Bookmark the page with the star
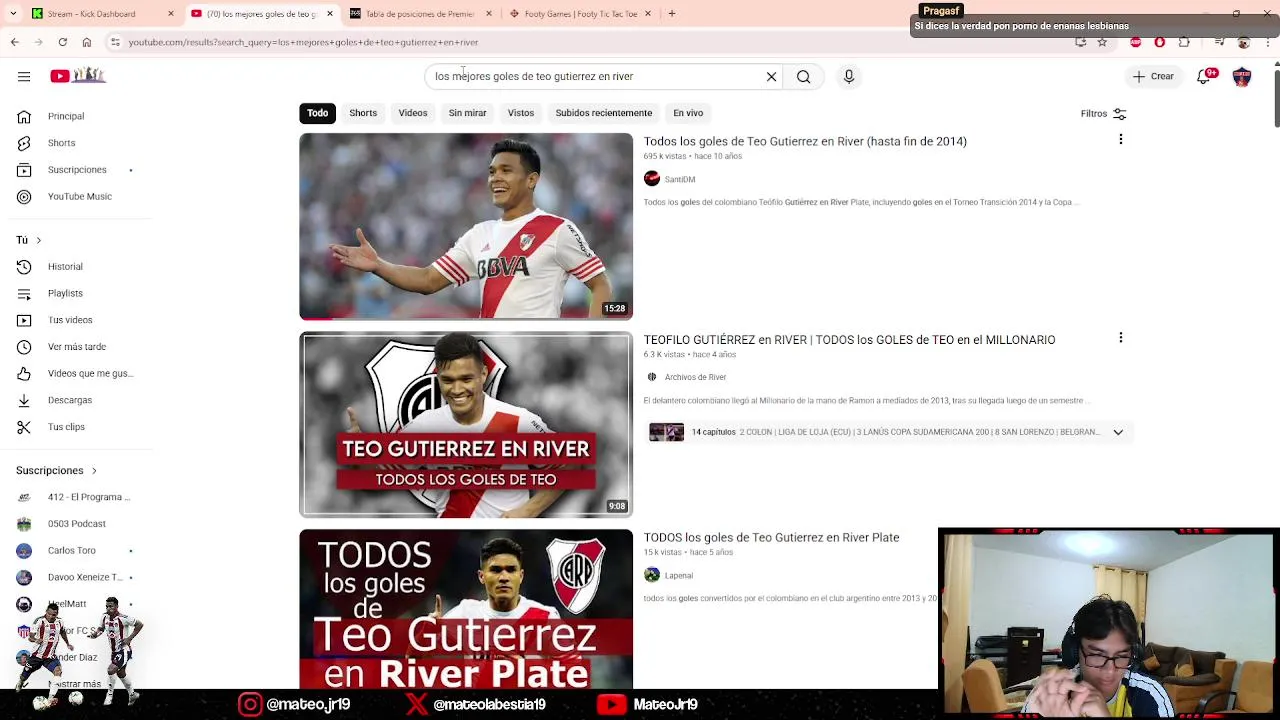The image size is (1280, 720). (x=1102, y=42)
